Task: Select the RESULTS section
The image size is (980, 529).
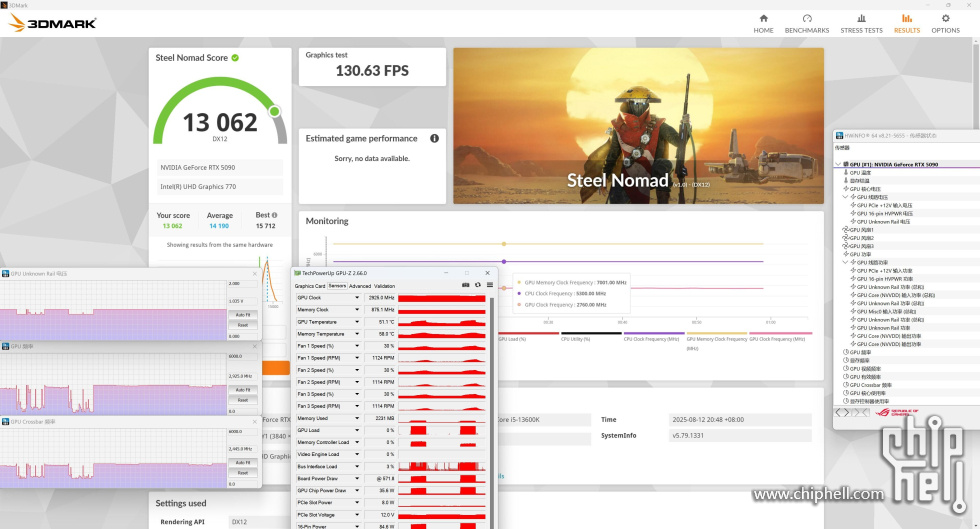Action: point(907,24)
